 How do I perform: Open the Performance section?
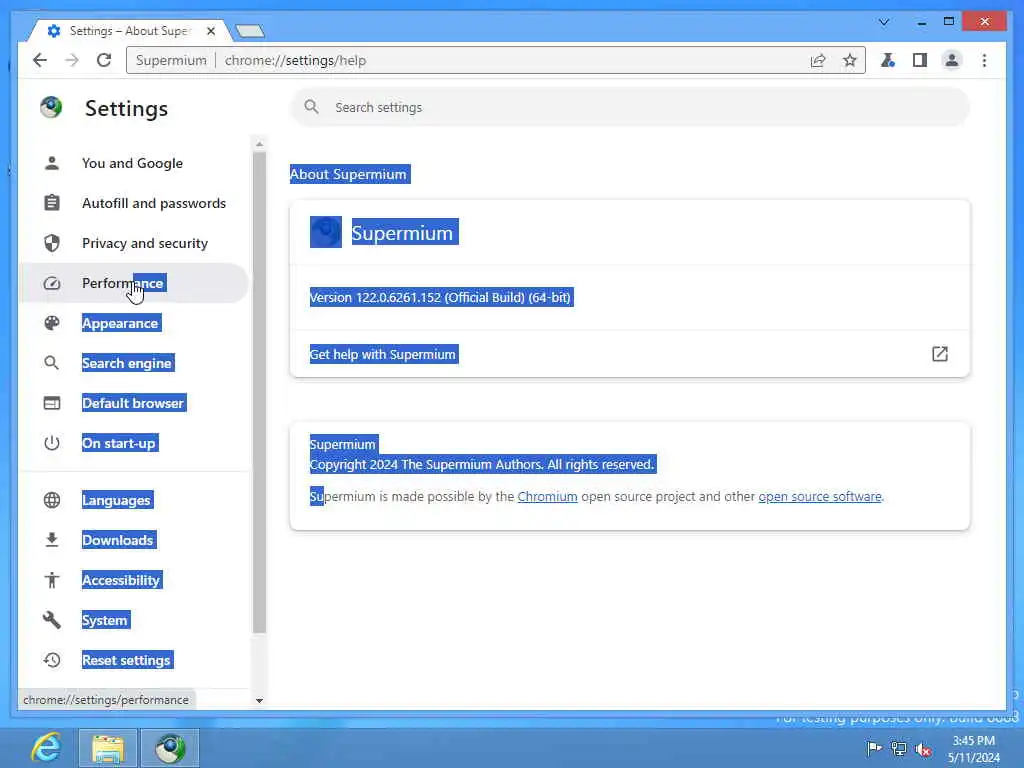coord(134,283)
